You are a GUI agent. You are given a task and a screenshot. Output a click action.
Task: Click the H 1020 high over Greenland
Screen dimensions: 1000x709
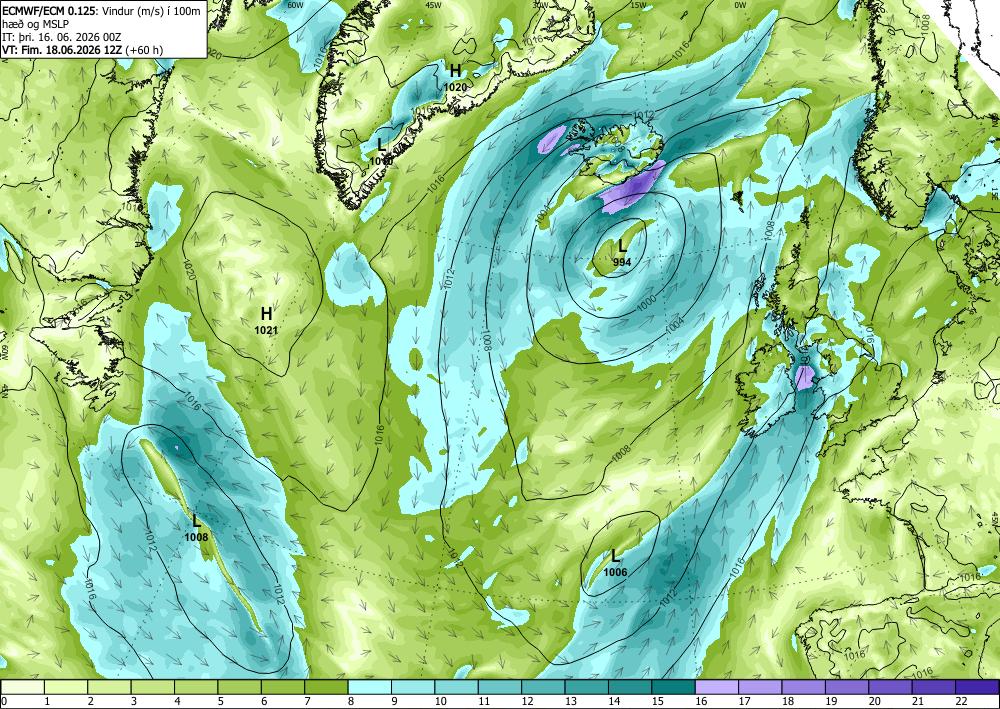[455, 77]
